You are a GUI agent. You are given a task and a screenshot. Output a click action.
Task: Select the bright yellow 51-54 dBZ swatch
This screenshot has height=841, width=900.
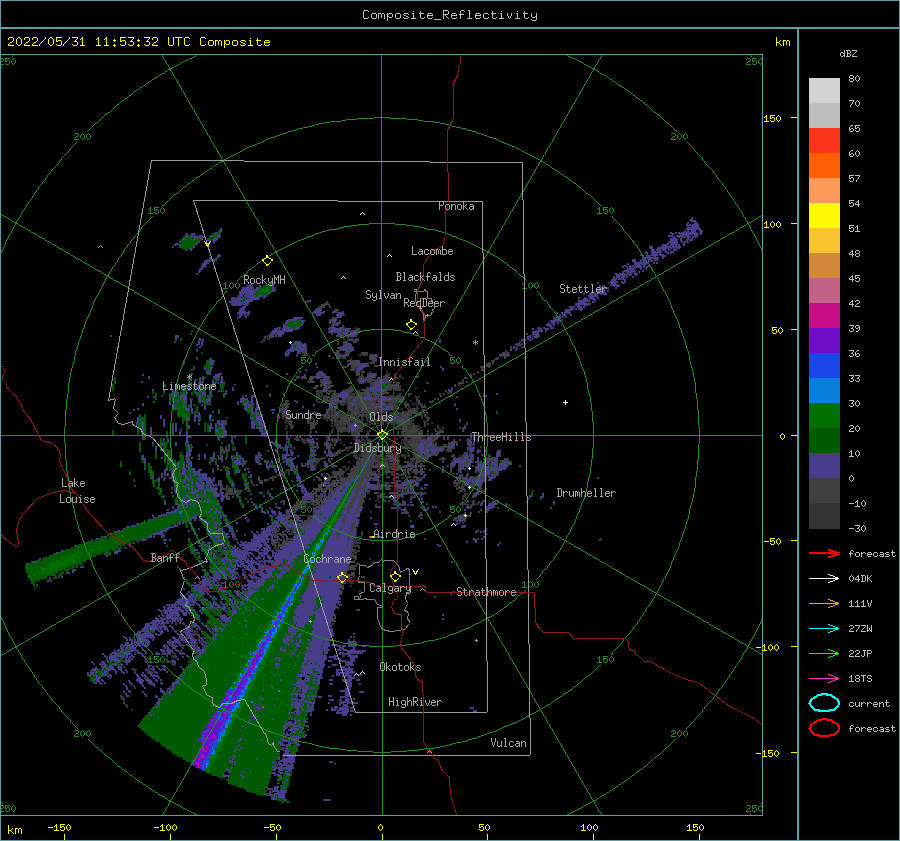(824, 215)
